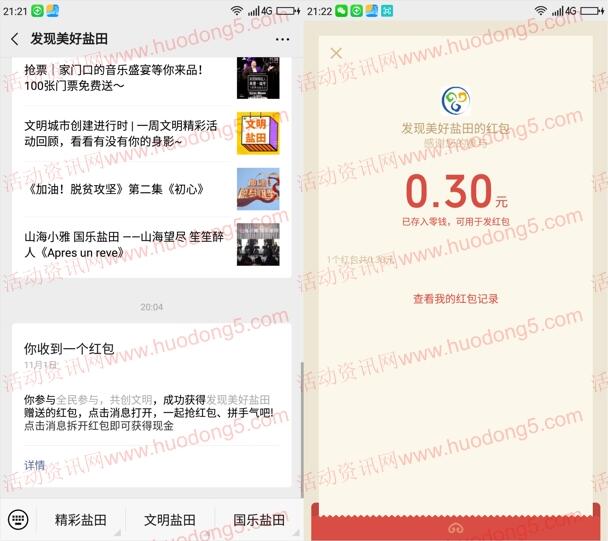Tap the 20:04 timestamp
This screenshot has height=541, width=608.
point(151,307)
